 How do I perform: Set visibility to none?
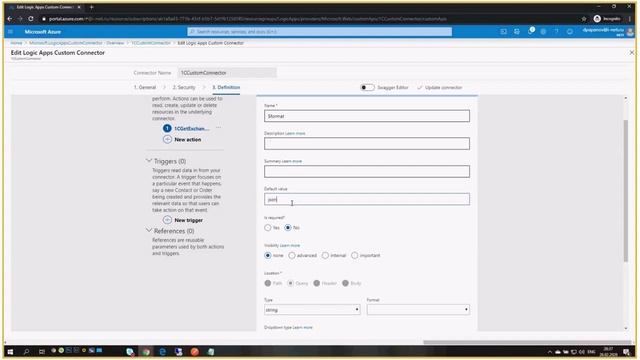(x=268, y=256)
